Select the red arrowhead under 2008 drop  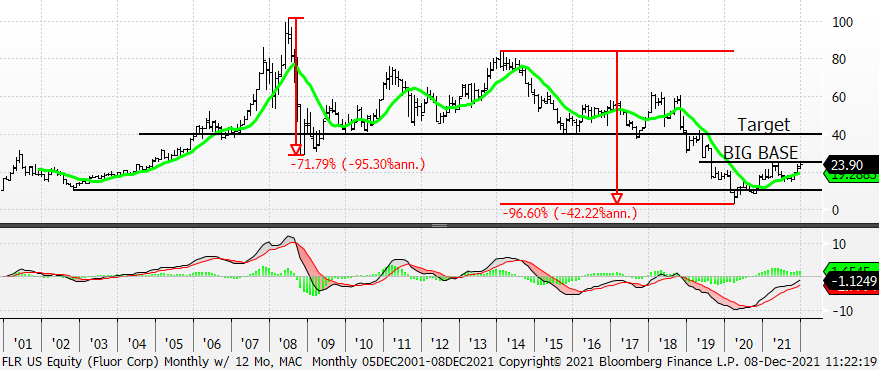pyautogui.click(x=295, y=149)
